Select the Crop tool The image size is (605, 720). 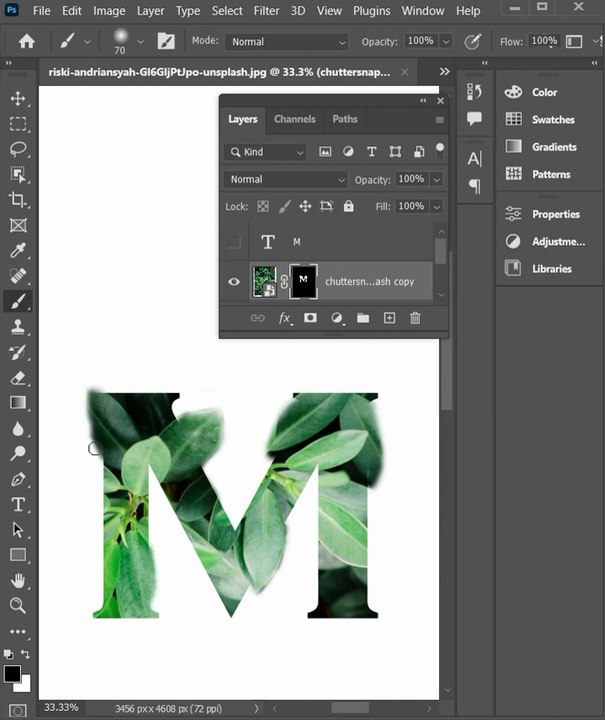[x=18, y=200]
